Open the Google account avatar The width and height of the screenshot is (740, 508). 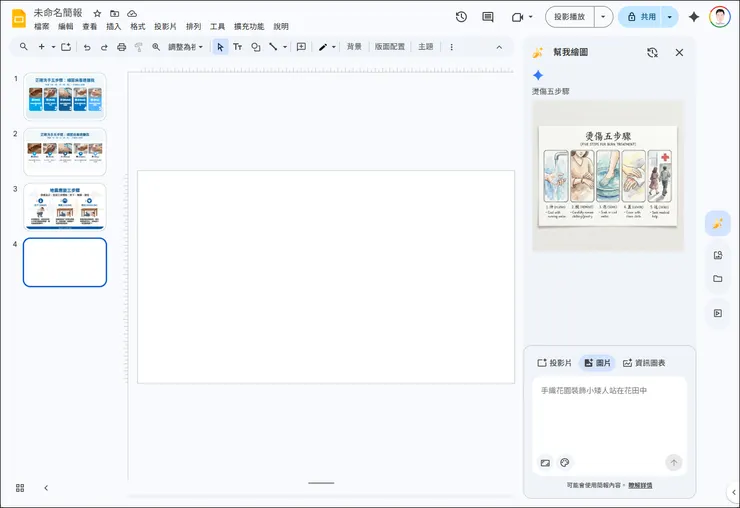(719, 17)
